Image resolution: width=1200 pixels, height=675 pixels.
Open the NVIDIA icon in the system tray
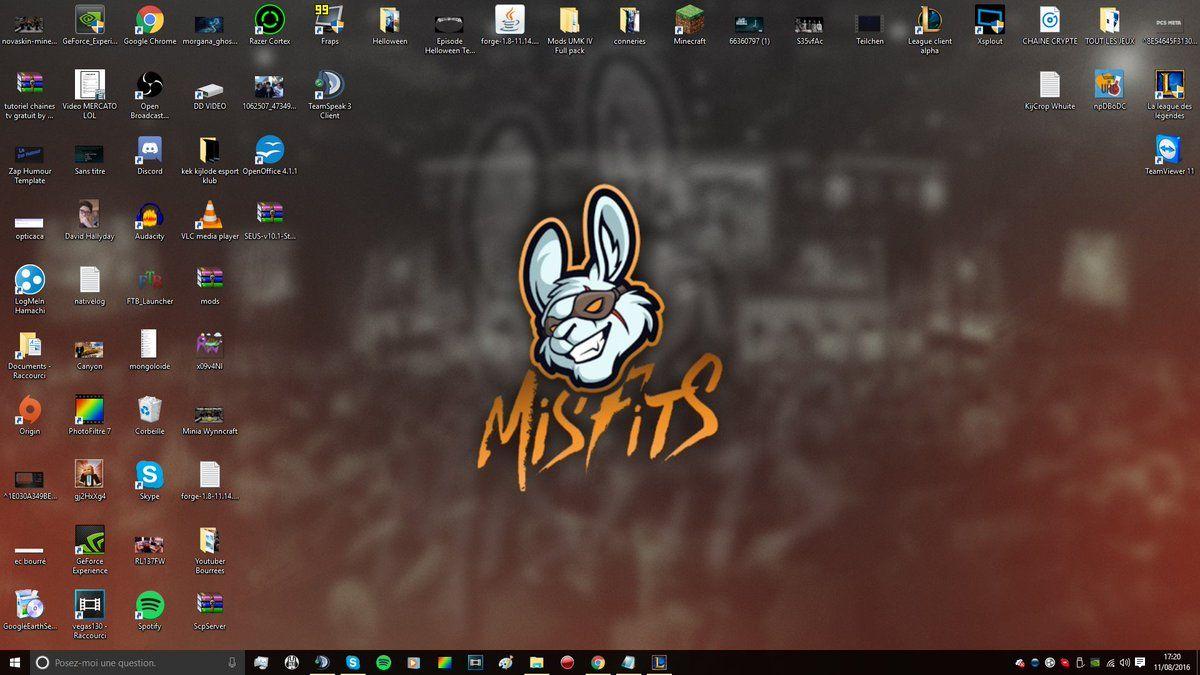coord(1095,662)
